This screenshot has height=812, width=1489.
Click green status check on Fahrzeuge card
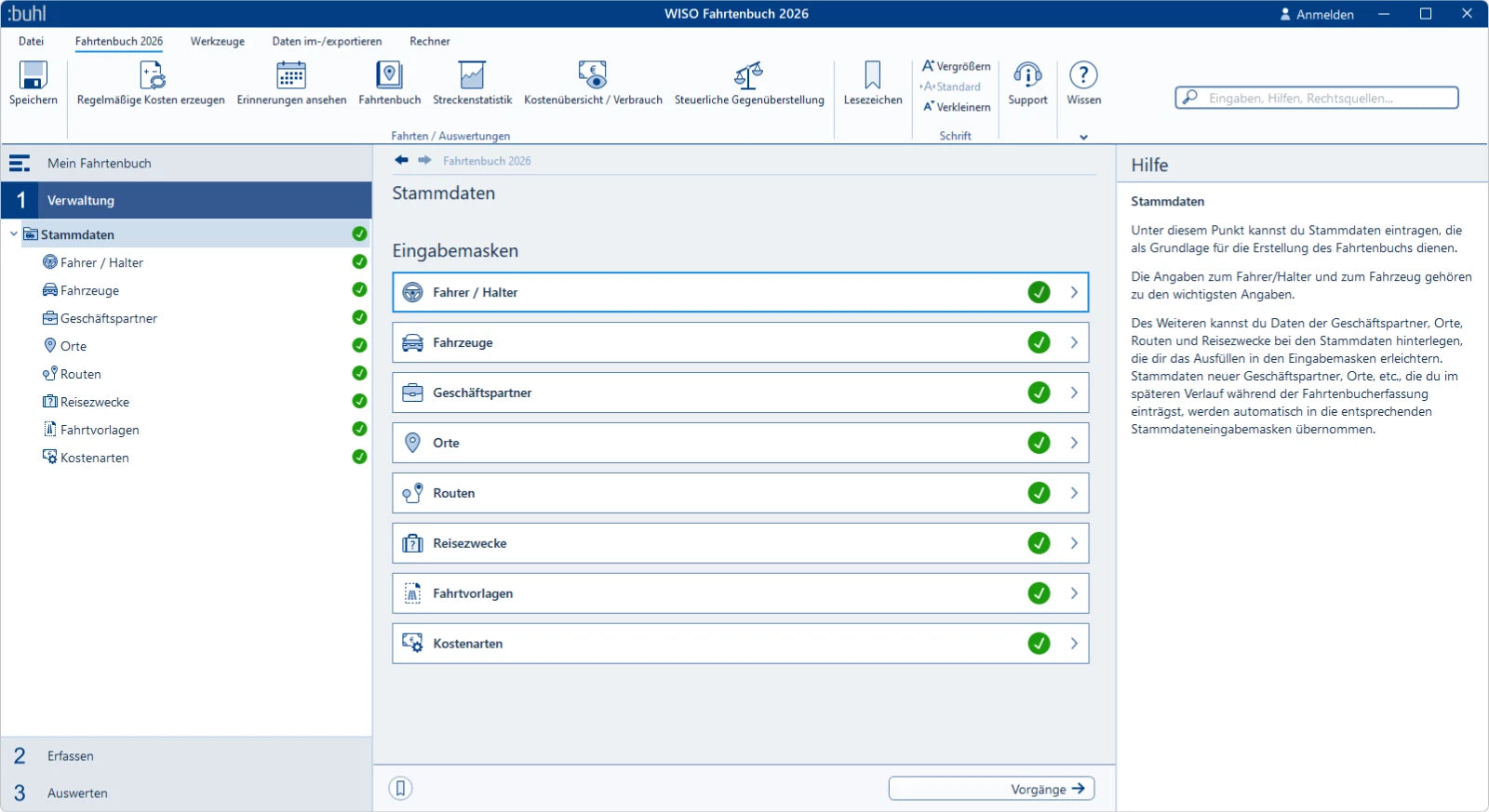coord(1040,342)
